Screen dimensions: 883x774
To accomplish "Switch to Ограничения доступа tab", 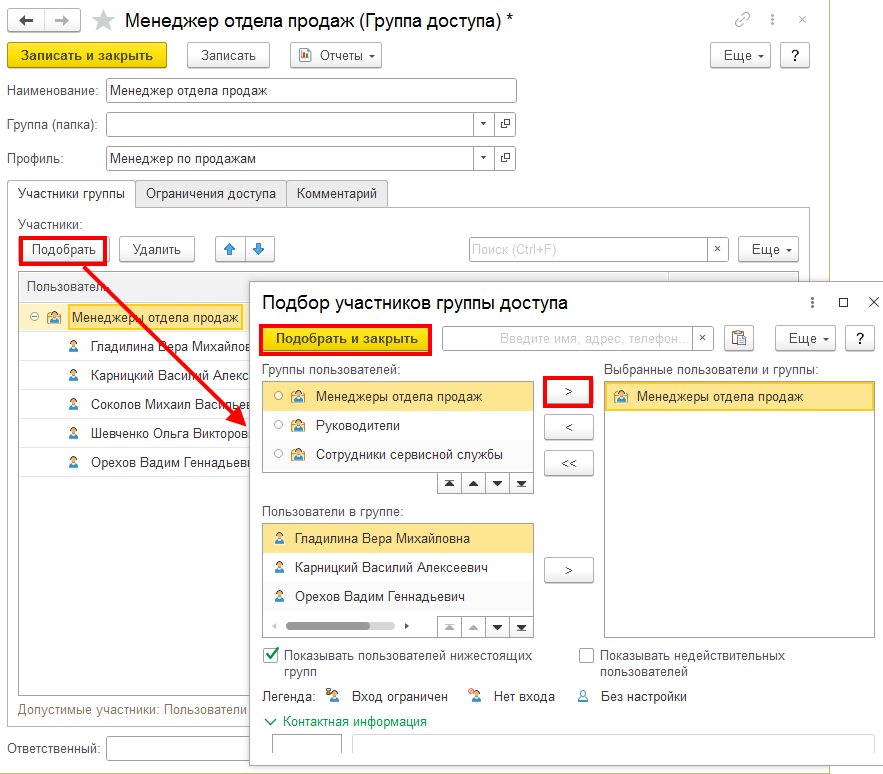I will click(x=210, y=194).
